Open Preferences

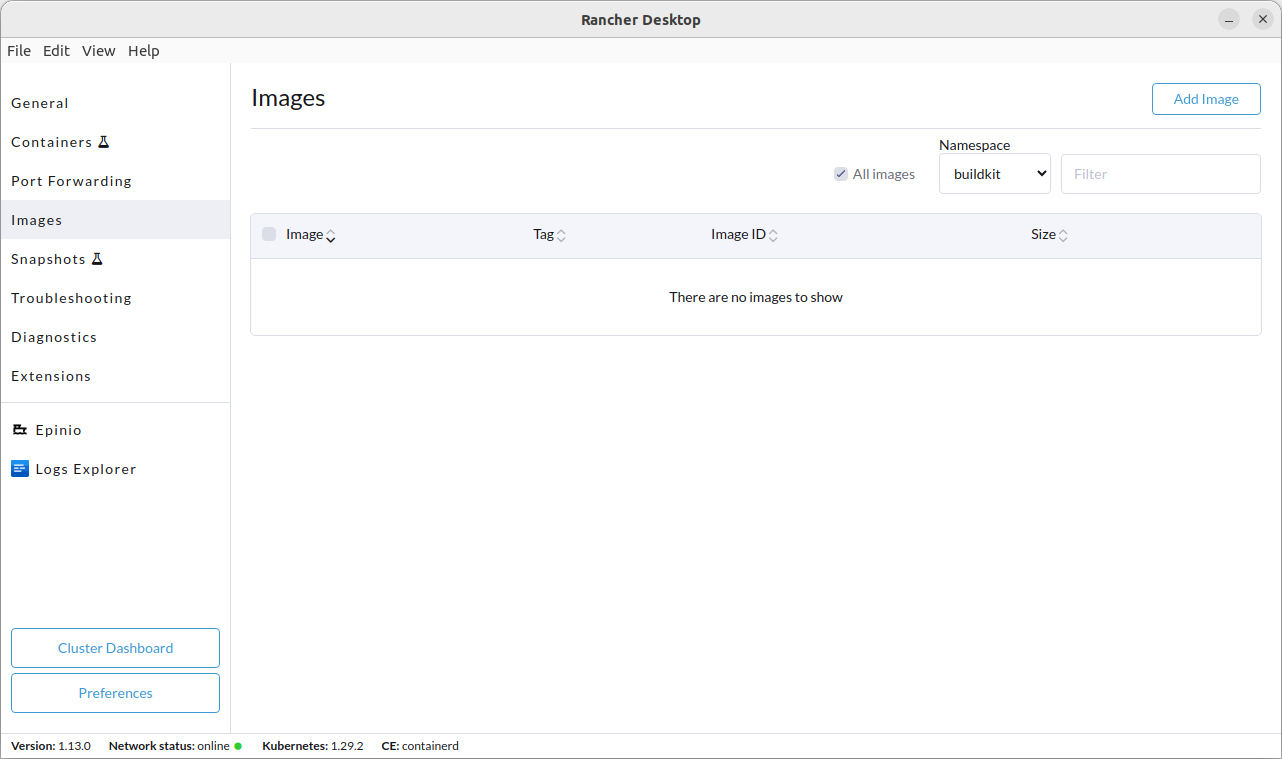click(x=115, y=693)
